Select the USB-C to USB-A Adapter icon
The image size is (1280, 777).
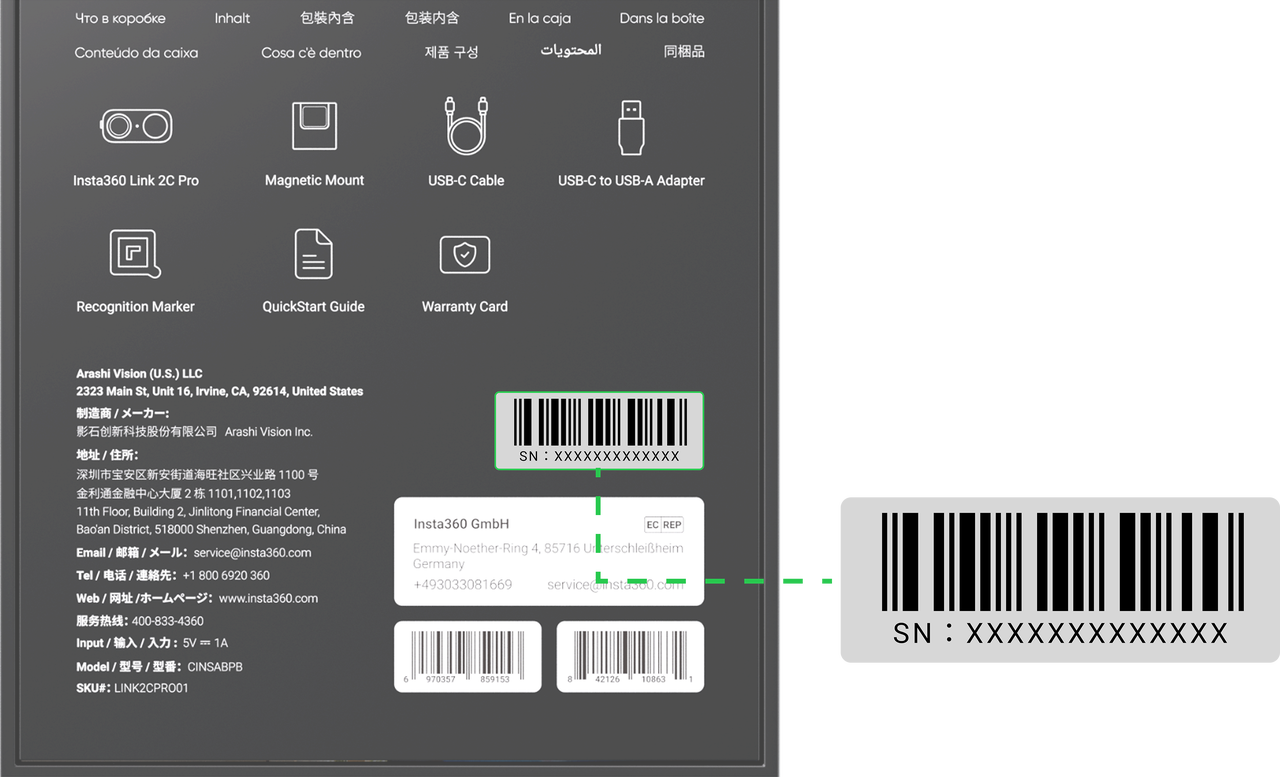point(631,127)
